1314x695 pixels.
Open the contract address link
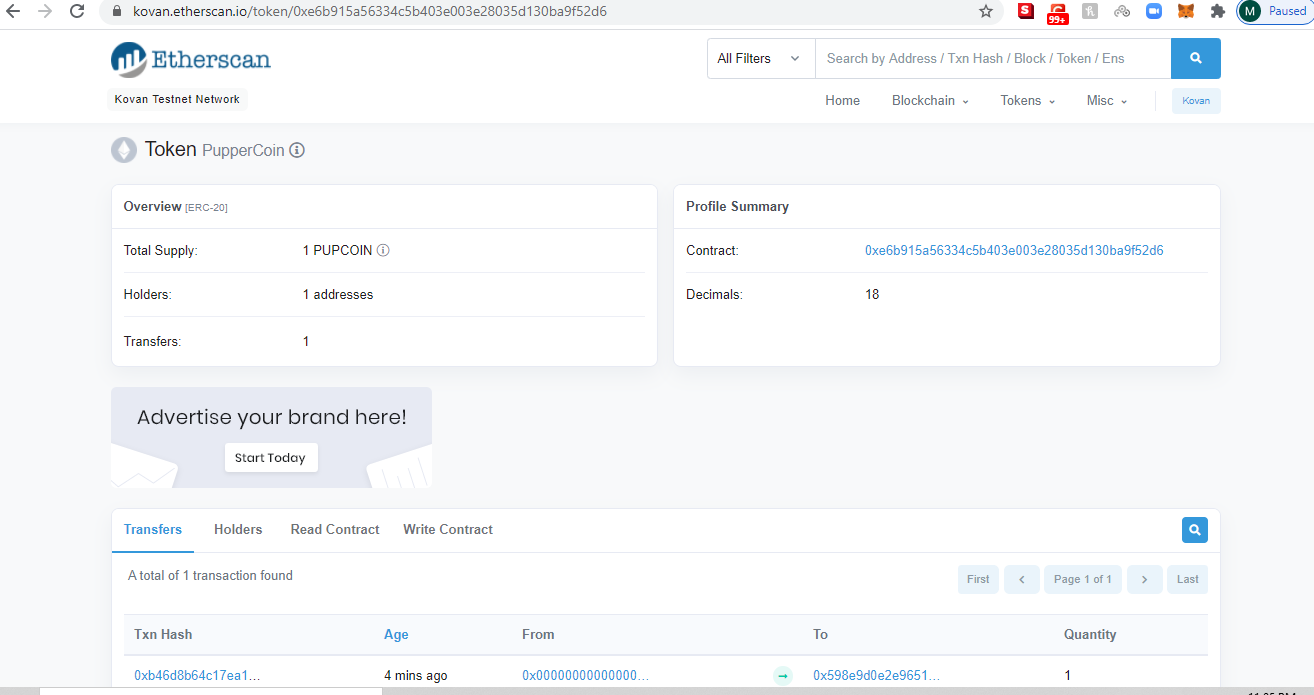pos(1014,250)
